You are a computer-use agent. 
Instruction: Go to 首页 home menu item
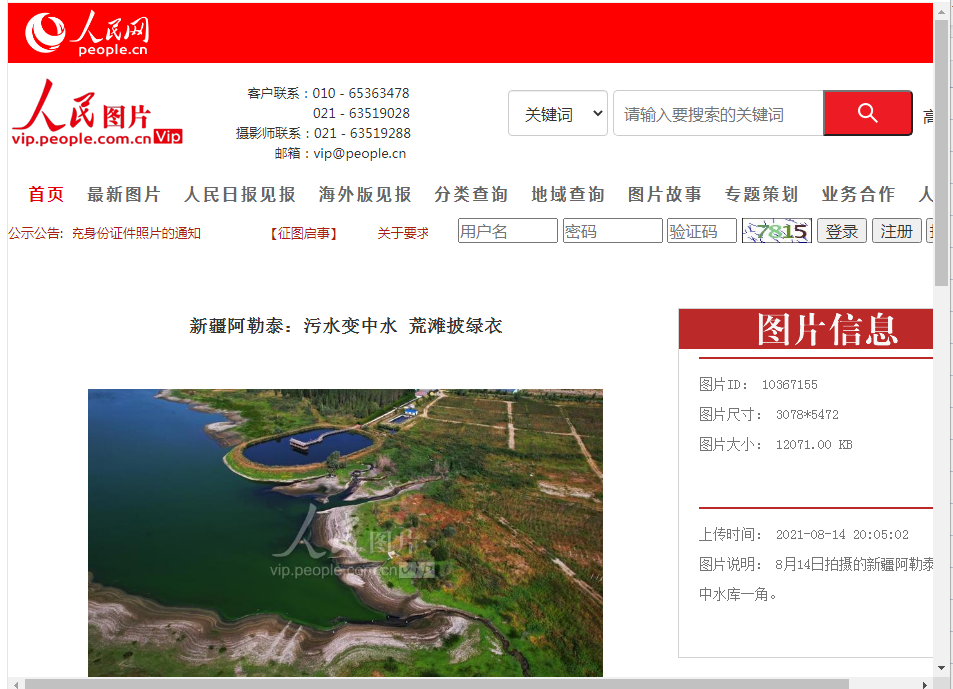(x=46, y=194)
